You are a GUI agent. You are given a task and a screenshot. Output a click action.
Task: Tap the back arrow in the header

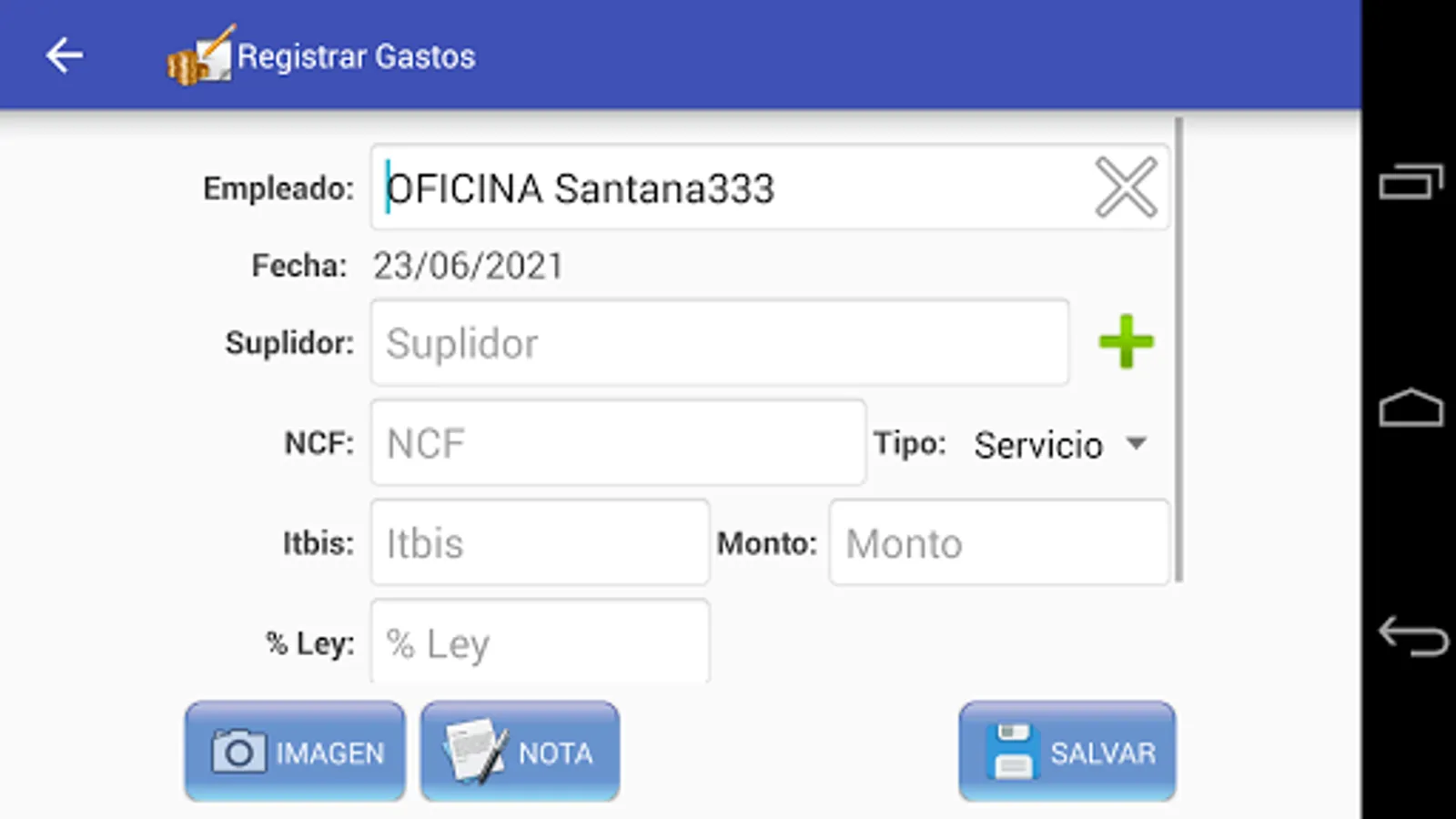pyautogui.click(x=65, y=56)
